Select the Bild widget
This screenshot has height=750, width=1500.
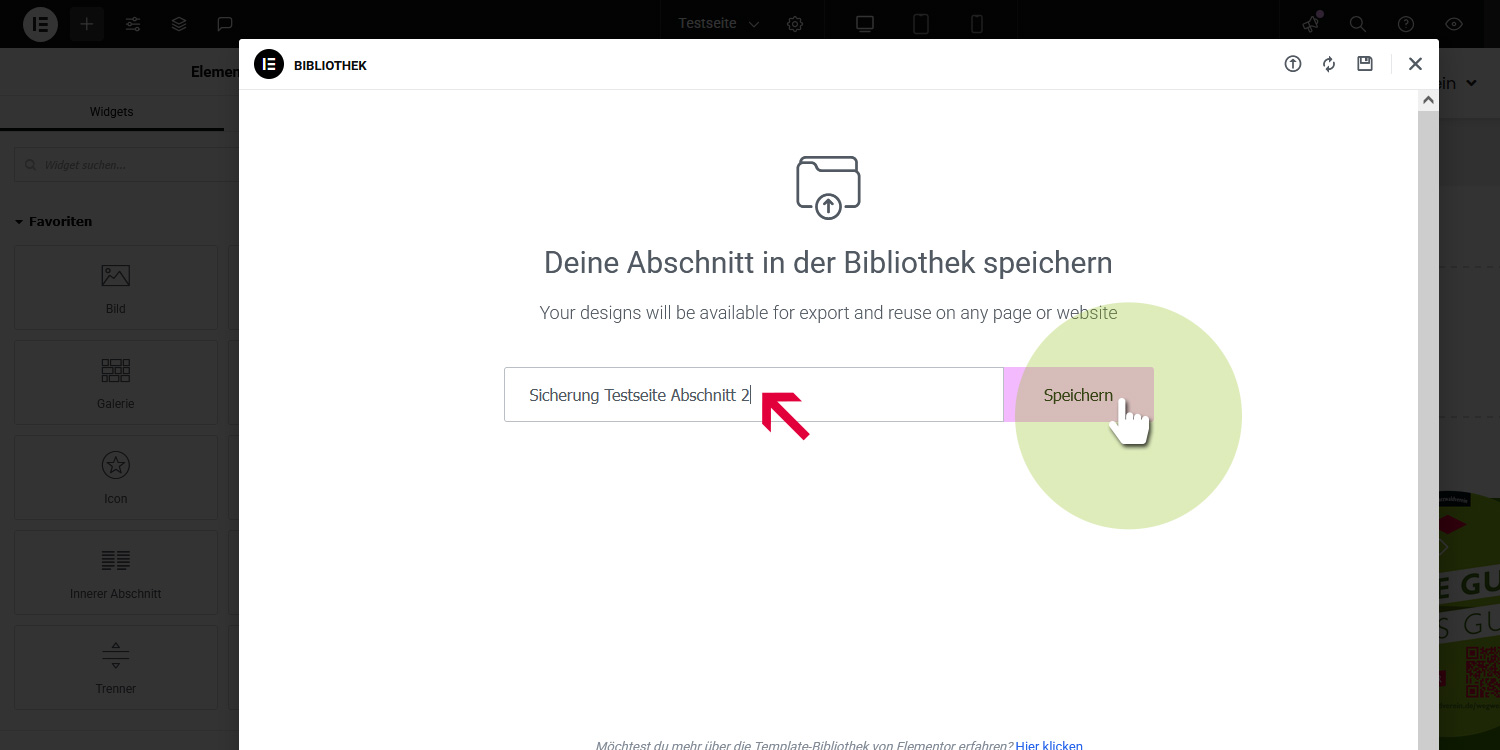[x=116, y=288]
